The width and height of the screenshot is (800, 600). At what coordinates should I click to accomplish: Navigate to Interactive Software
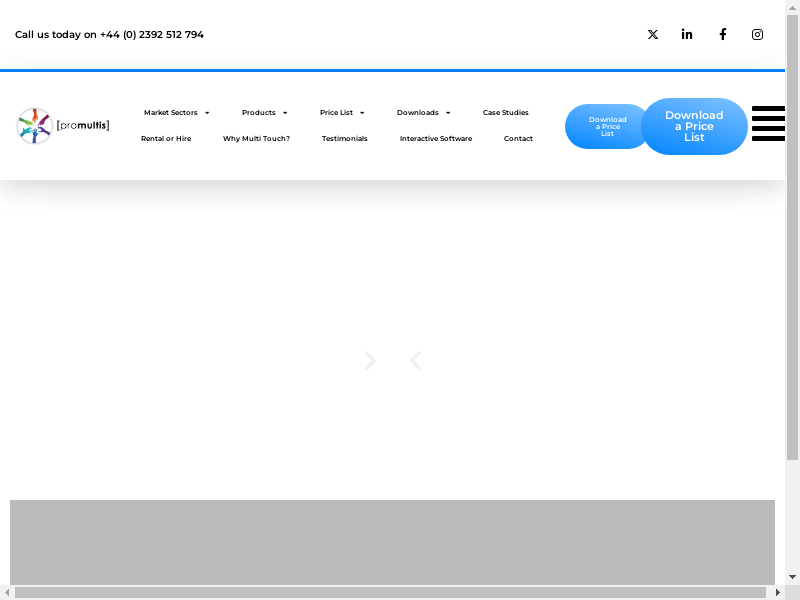[x=436, y=139]
